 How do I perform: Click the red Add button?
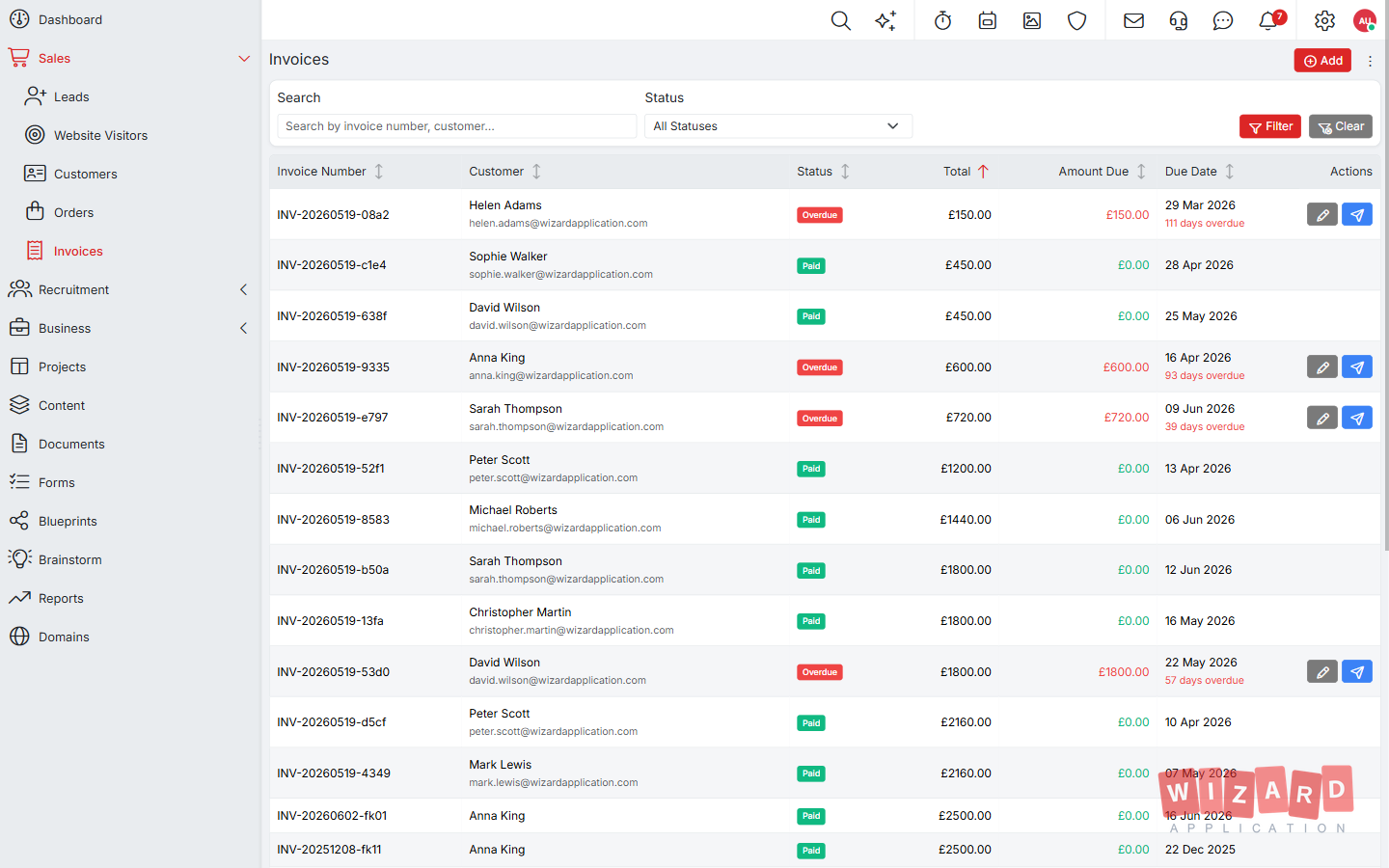click(x=1322, y=61)
